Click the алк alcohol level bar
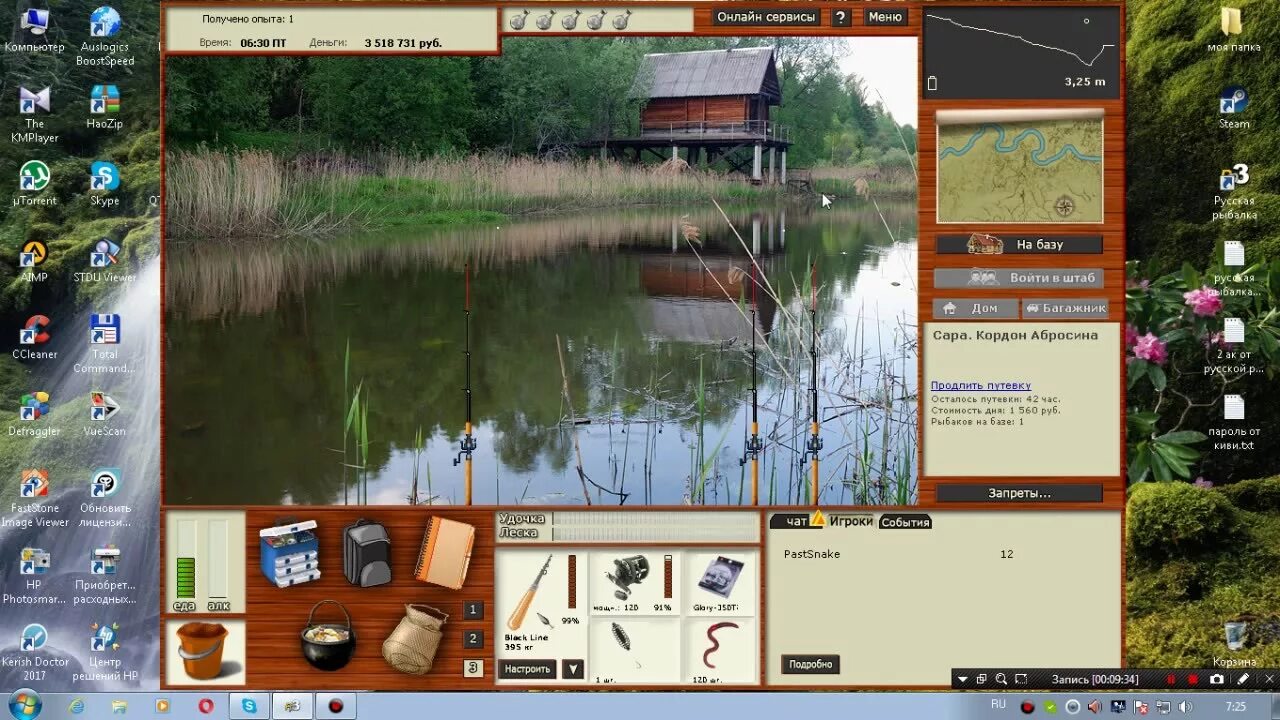1280x720 pixels. coord(218,558)
